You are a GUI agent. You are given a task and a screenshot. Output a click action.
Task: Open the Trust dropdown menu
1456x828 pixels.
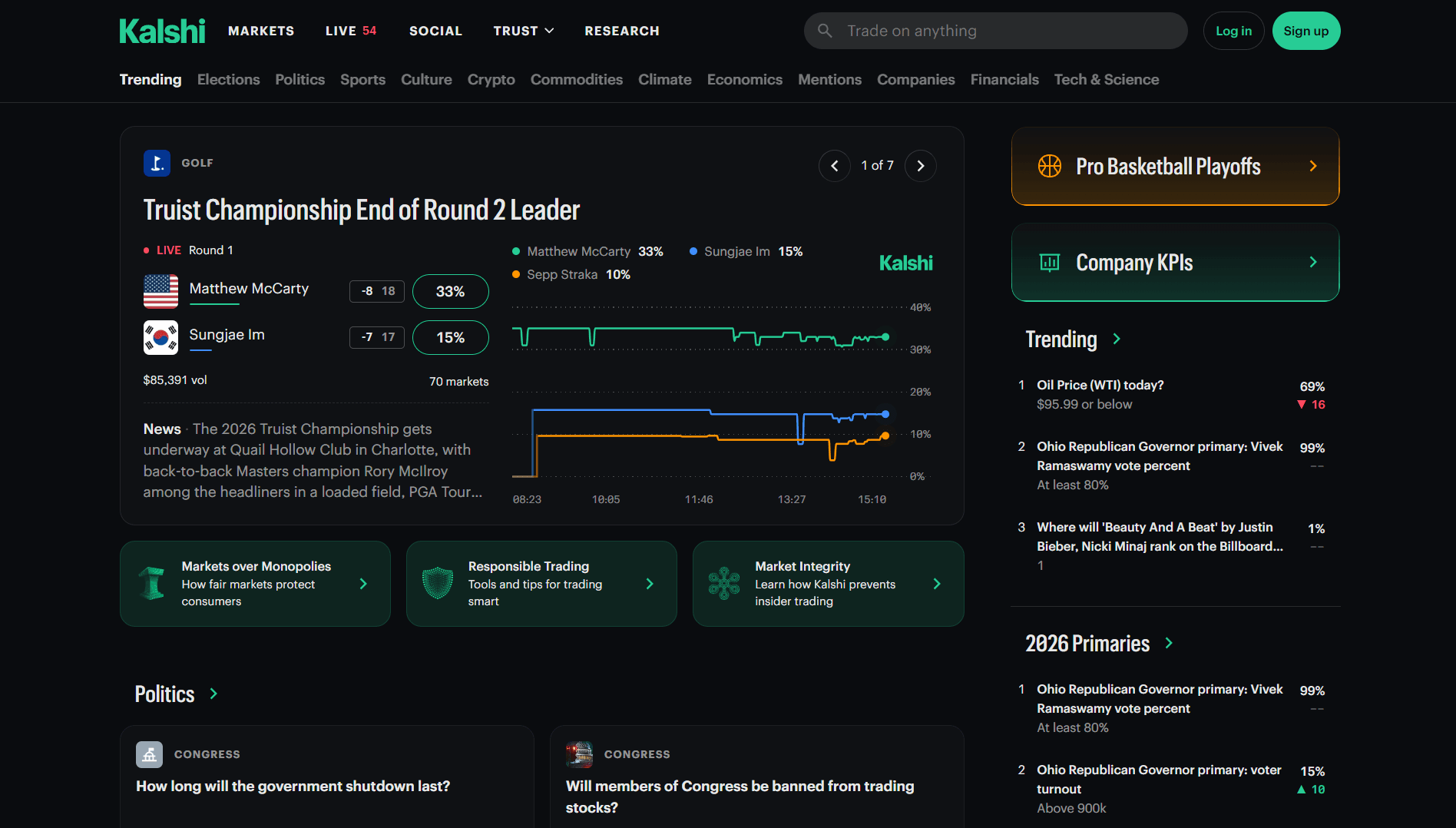524,31
